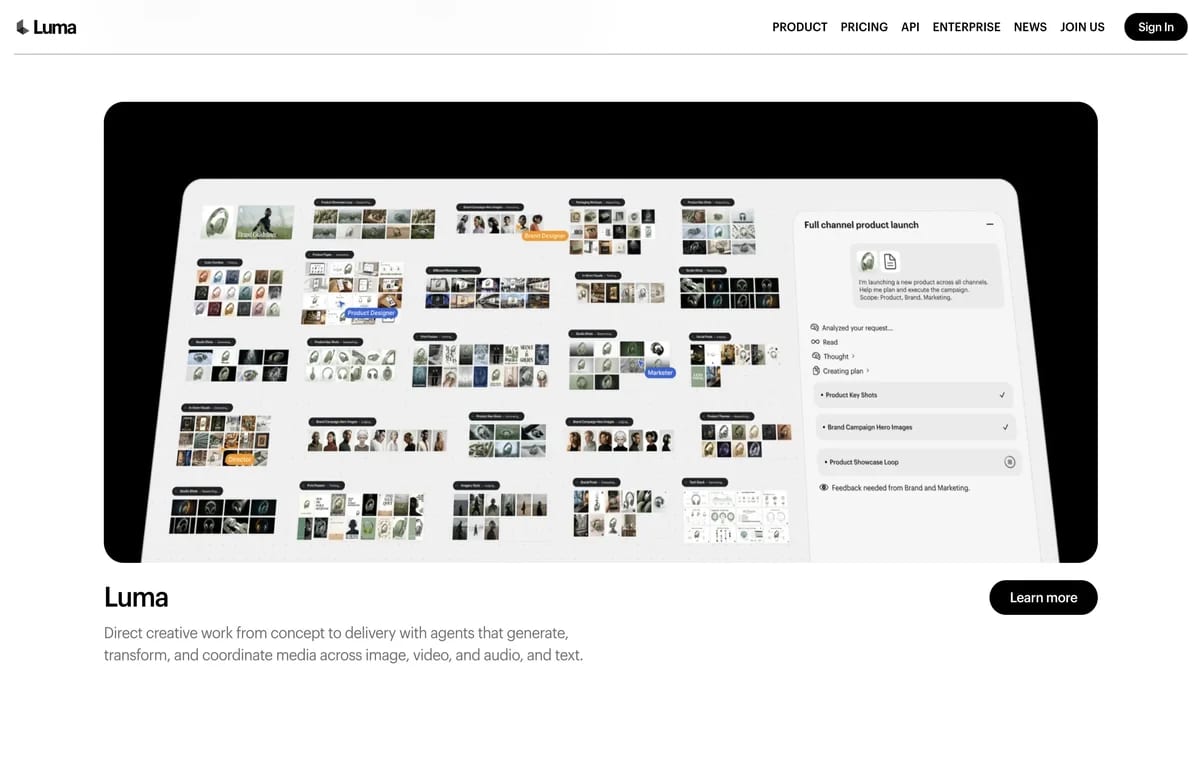The height and width of the screenshot is (760, 1200).
Task: Open the Product Showcase Loop task row
Action: click(918, 462)
